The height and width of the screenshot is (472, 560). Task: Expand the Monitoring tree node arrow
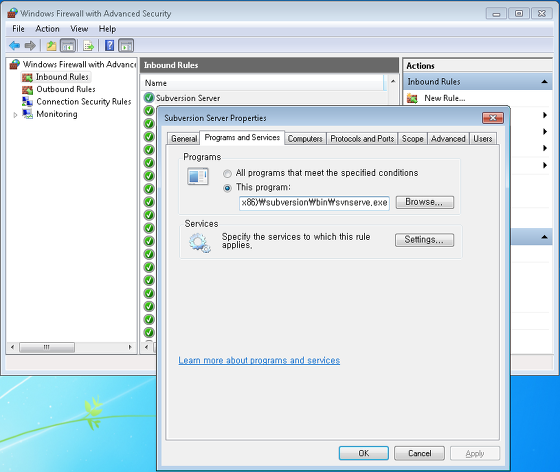click(x=15, y=115)
